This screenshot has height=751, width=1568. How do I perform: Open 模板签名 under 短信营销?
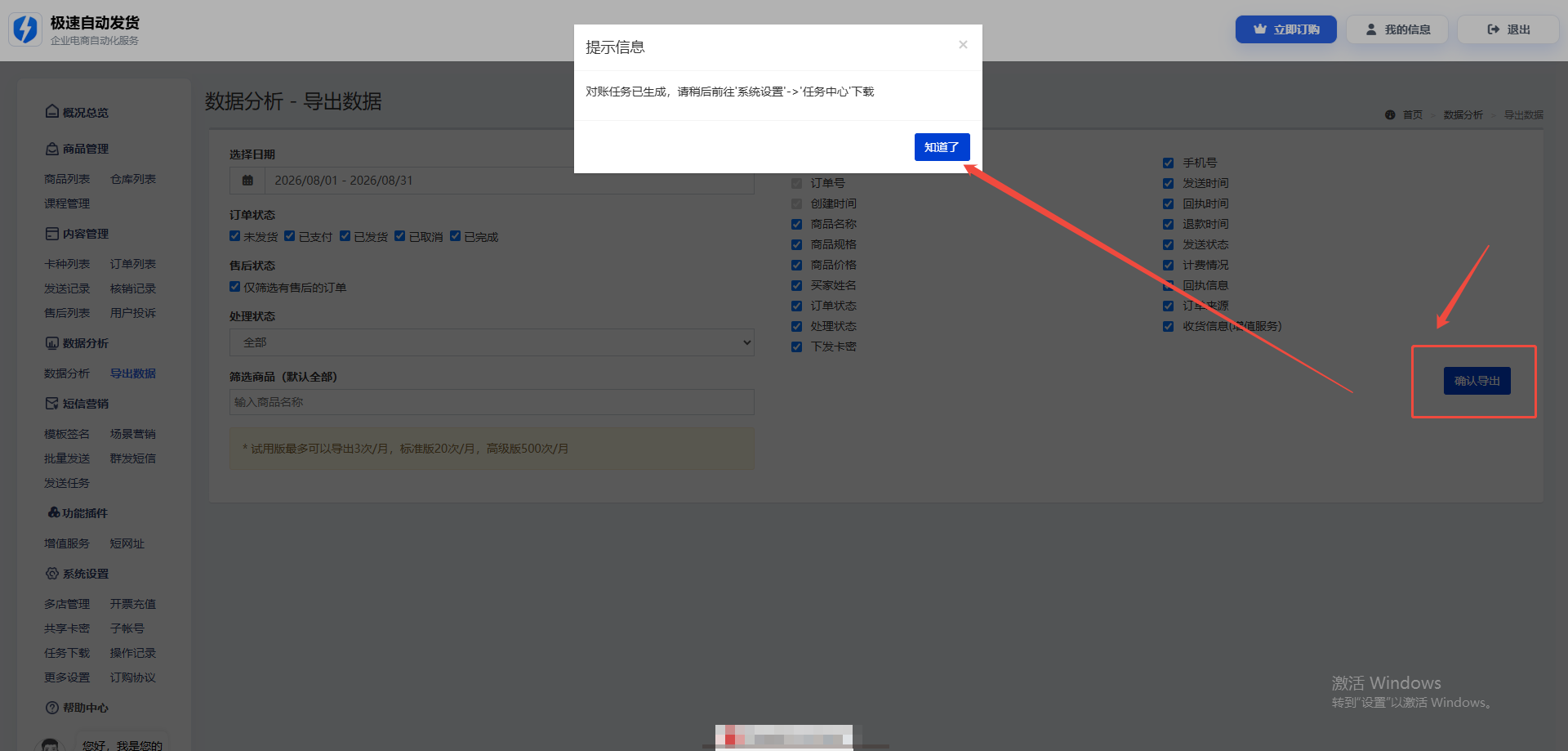click(67, 434)
